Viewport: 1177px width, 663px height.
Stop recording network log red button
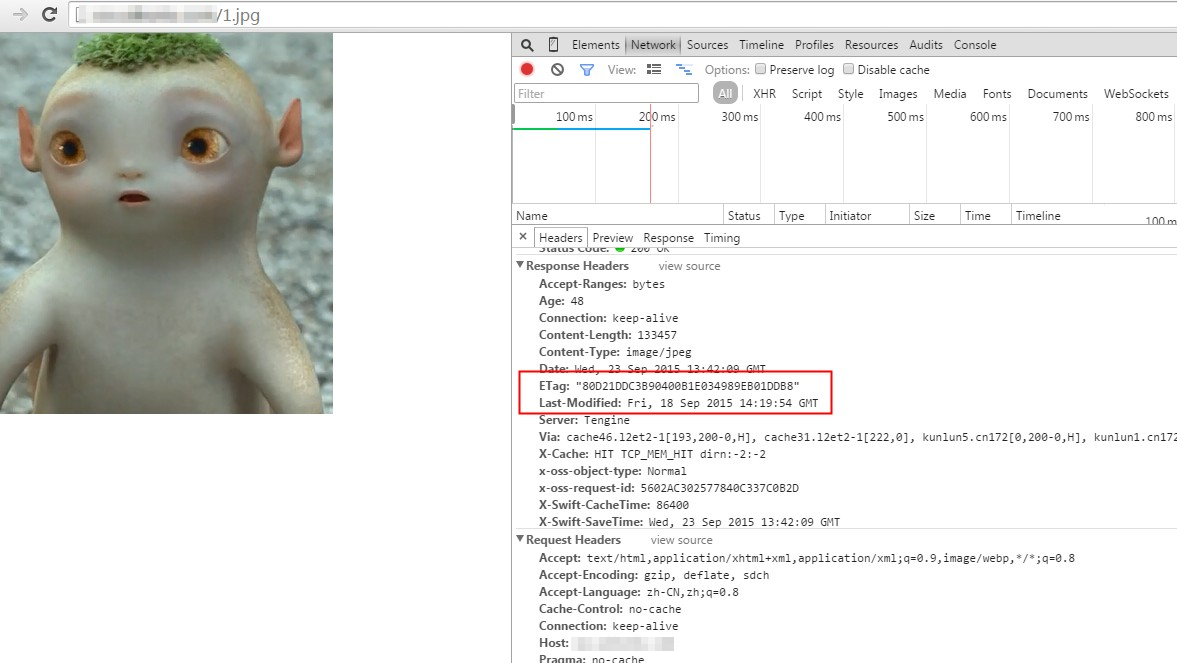pyautogui.click(x=527, y=69)
